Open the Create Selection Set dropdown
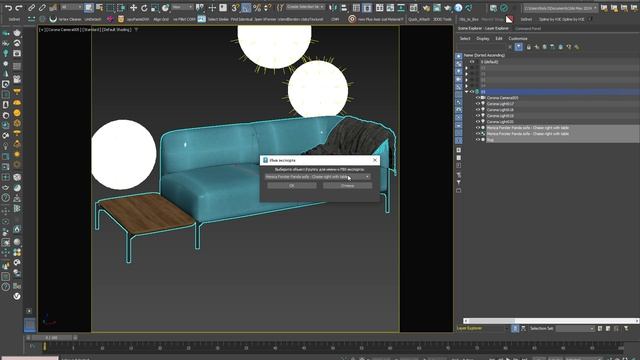The height and width of the screenshot is (360, 640). [x=305, y=7]
